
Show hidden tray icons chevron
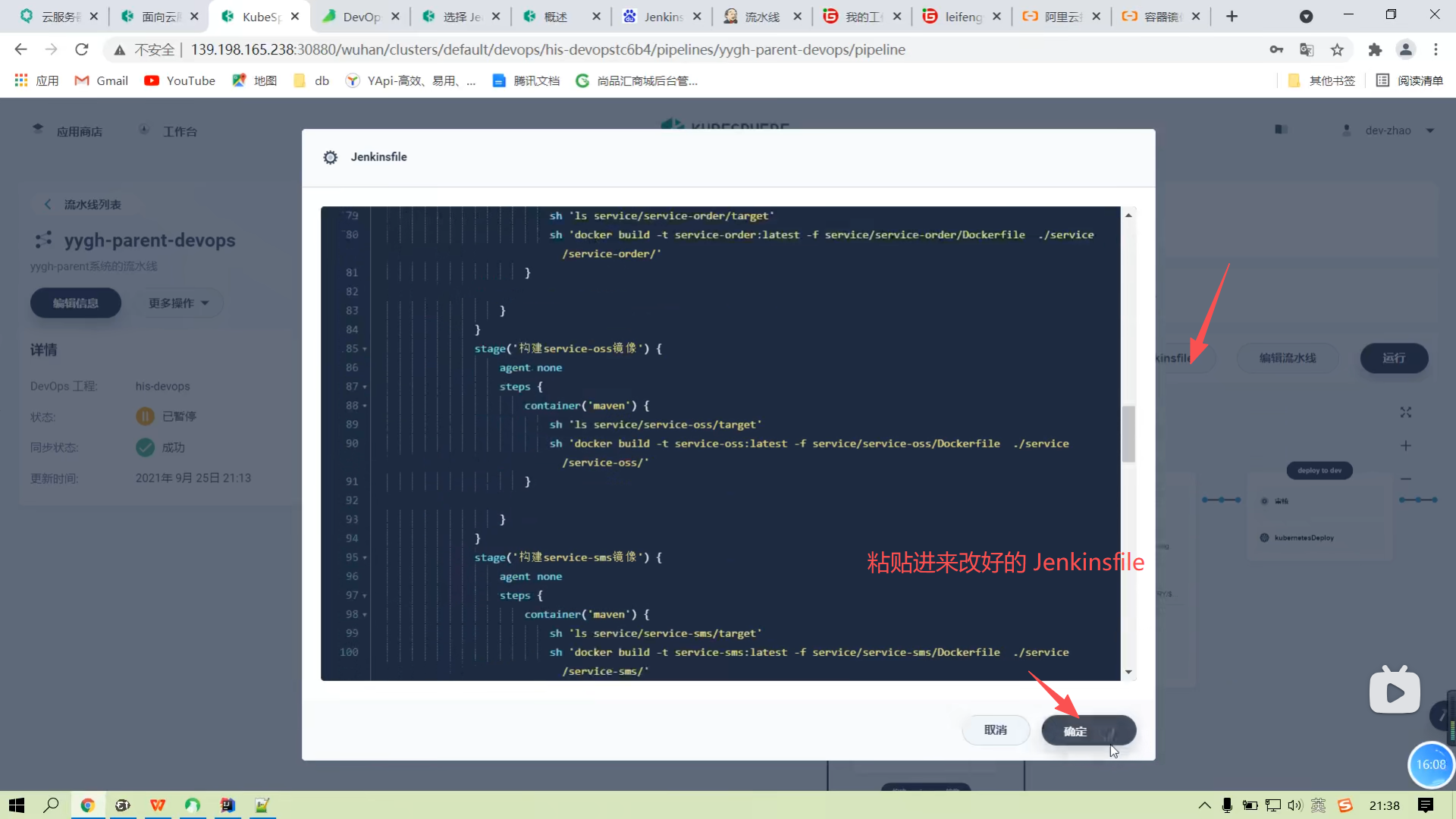coord(1204,805)
